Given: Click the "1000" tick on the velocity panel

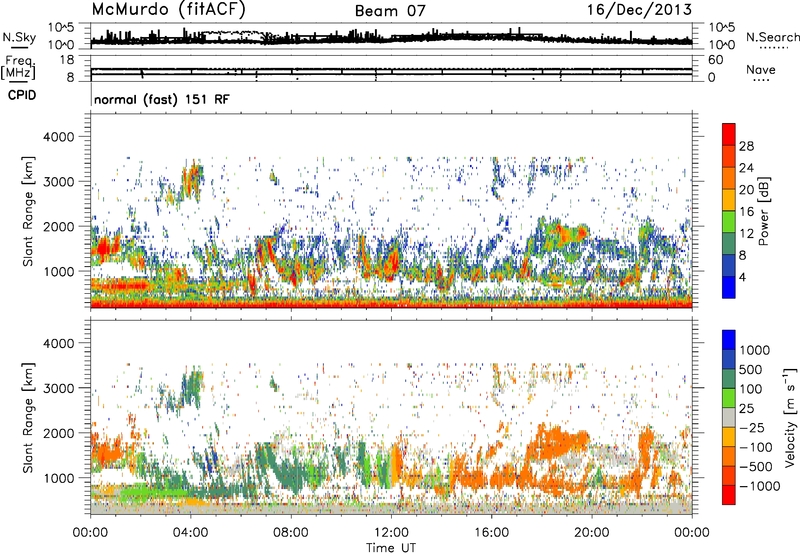Looking at the screenshot, I should pyautogui.click(x=59, y=478).
